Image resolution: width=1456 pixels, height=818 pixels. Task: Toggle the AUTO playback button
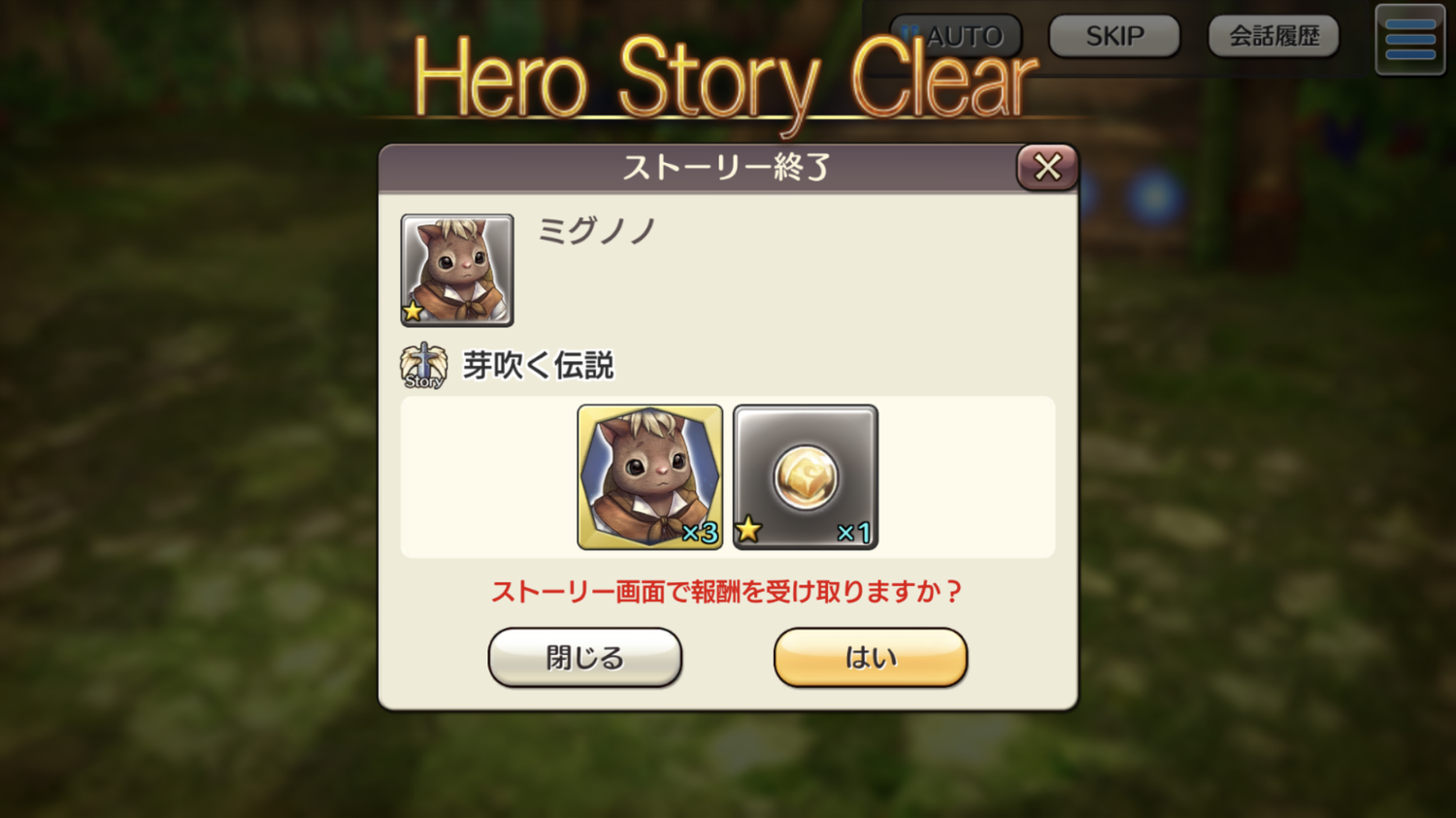coord(956,36)
